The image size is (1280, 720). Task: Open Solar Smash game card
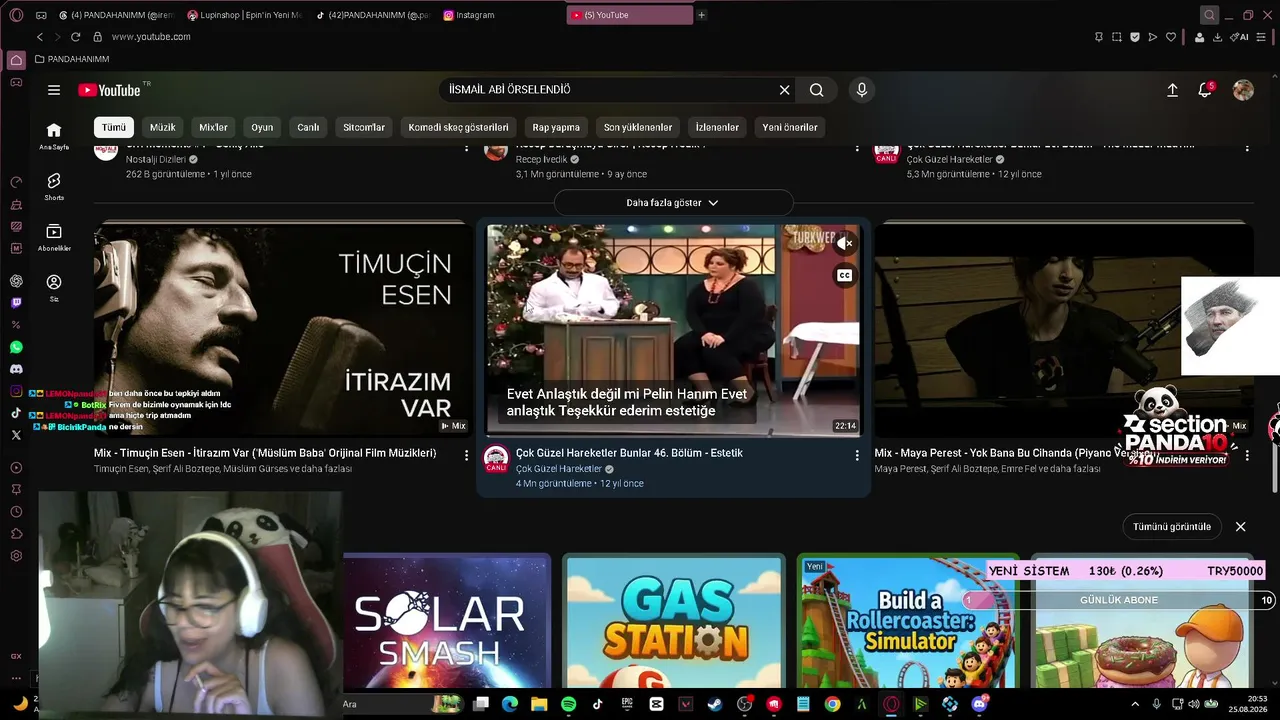pyautogui.click(x=447, y=621)
